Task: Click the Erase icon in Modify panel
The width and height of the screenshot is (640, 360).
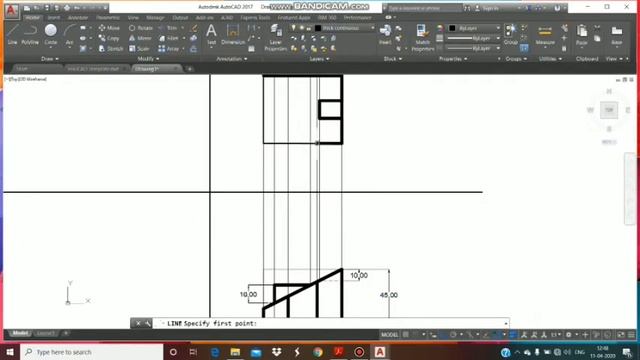Action: [194, 28]
